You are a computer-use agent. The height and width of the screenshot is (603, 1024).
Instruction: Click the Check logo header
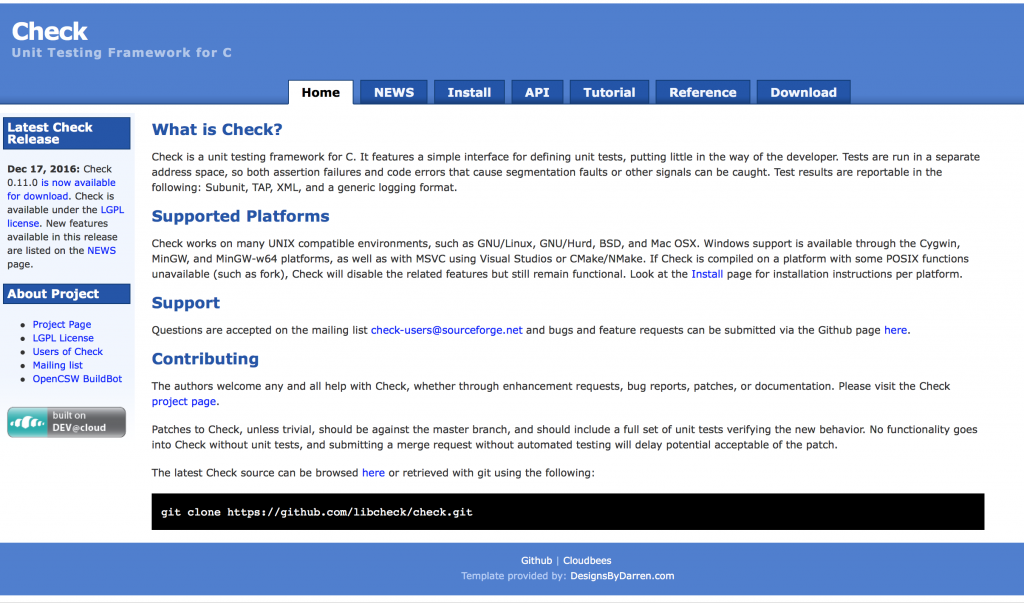[x=50, y=31]
